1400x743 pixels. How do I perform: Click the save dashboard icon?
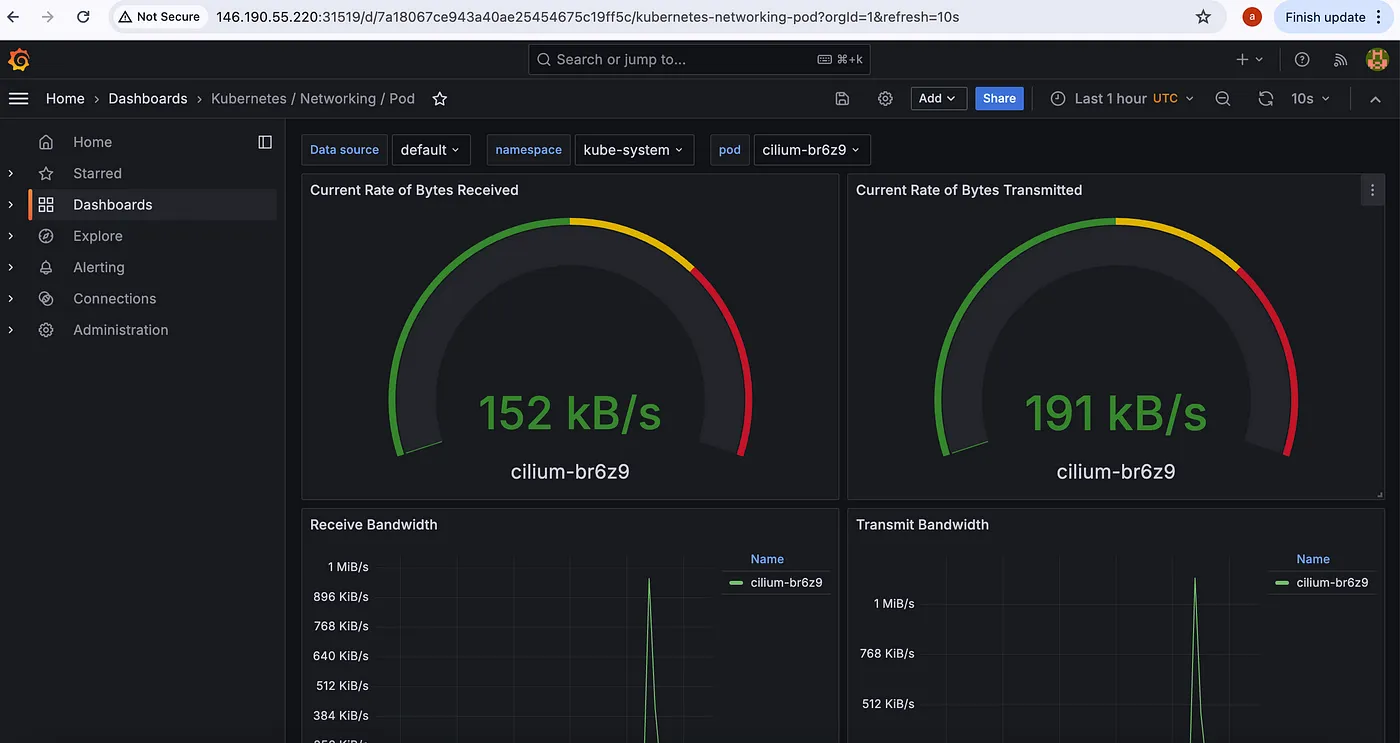click(x=842, y=98)
